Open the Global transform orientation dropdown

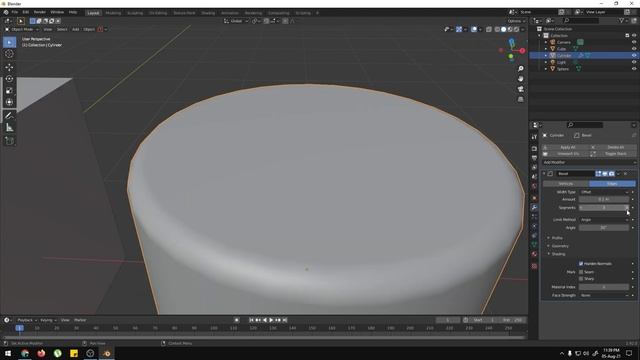[236, 21]
